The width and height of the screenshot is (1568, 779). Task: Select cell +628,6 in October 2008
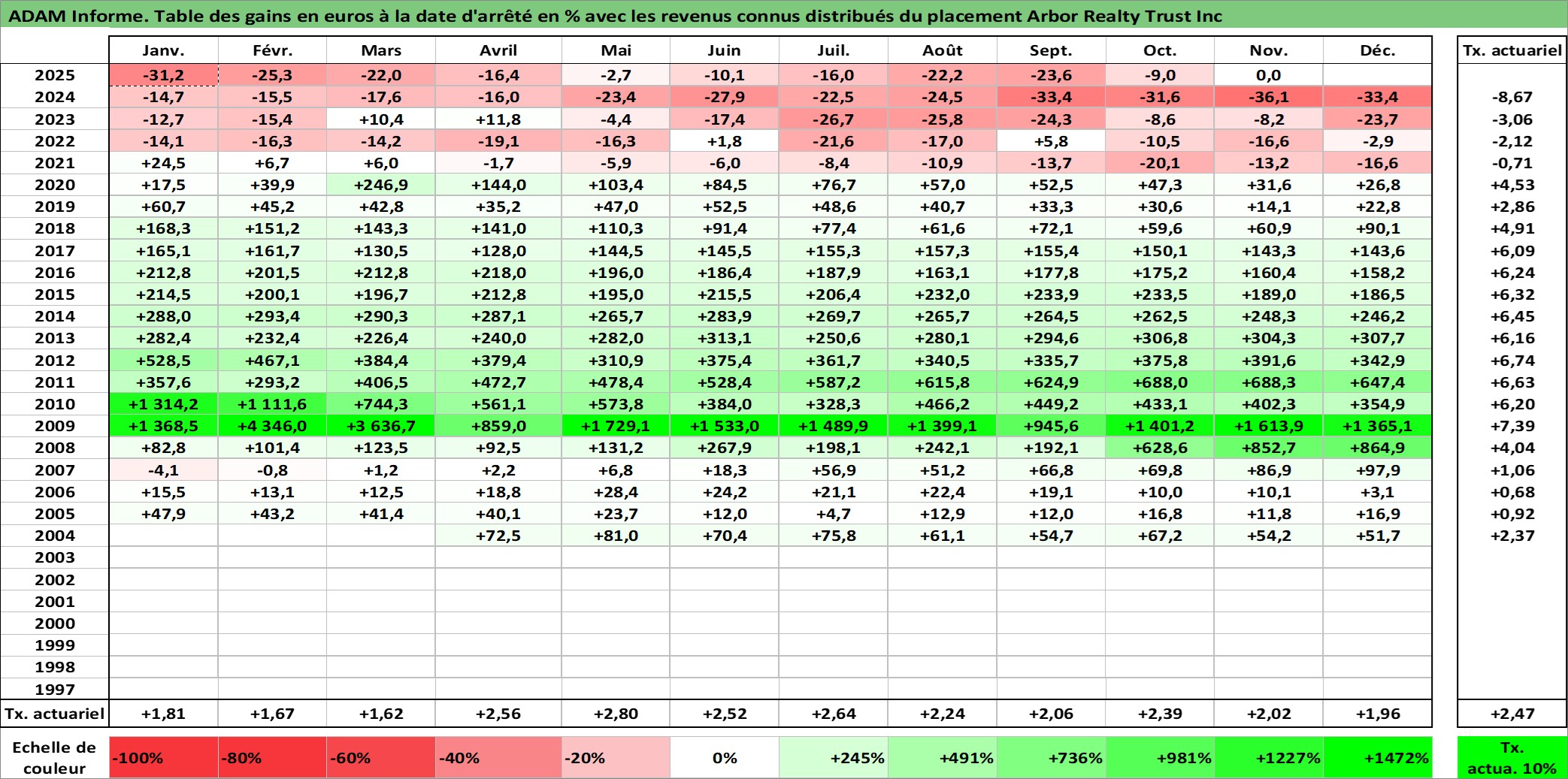click(x=1160, y=448)
